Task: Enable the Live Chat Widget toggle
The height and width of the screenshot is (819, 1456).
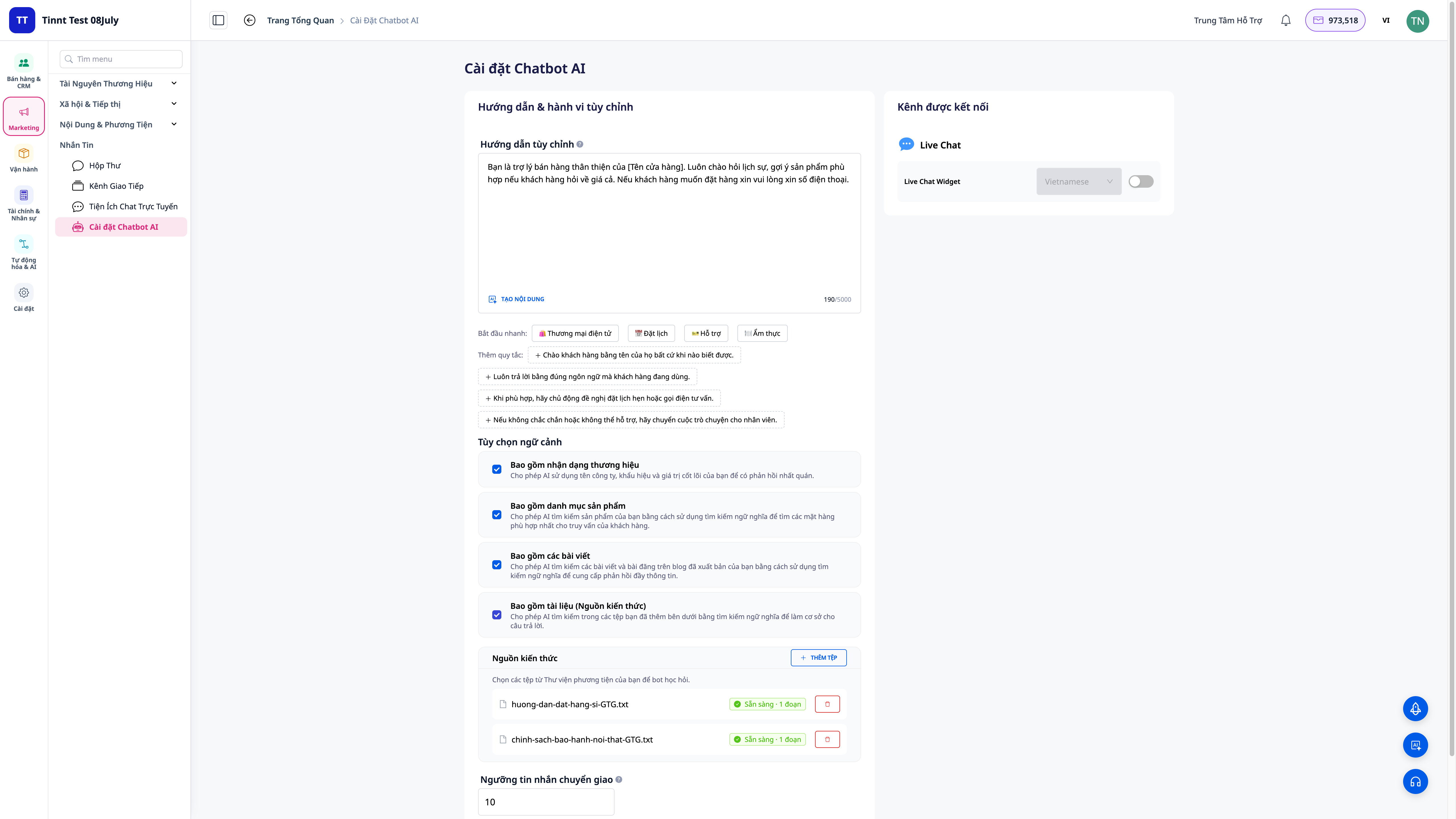Action: coord(1141,181)
